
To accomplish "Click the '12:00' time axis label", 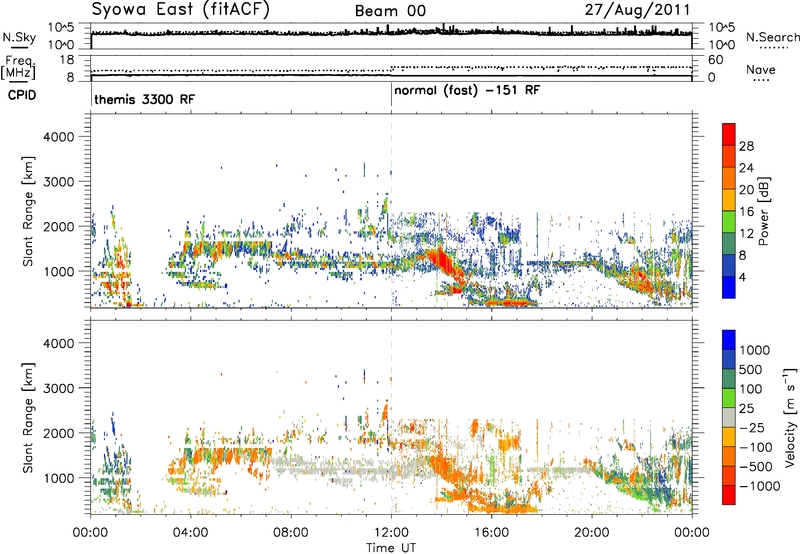I will 391,533.
